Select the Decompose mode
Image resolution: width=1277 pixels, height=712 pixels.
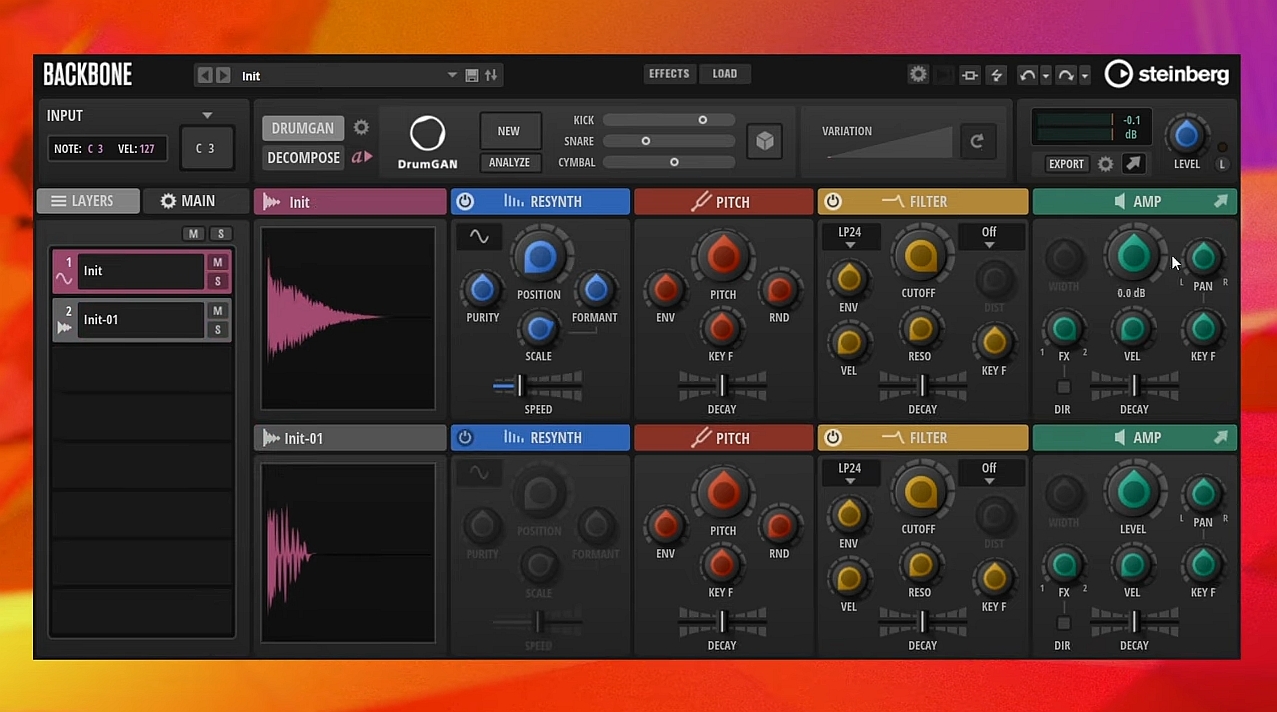point(304,157)
